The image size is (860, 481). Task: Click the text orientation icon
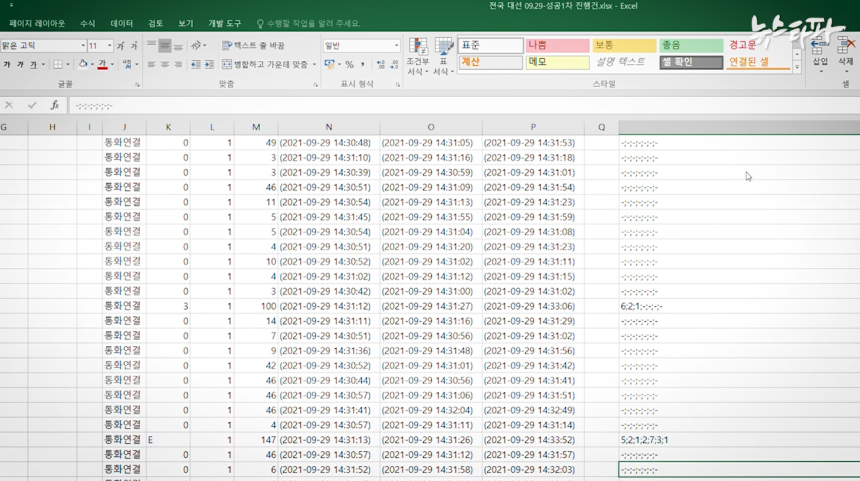(197, 46)
